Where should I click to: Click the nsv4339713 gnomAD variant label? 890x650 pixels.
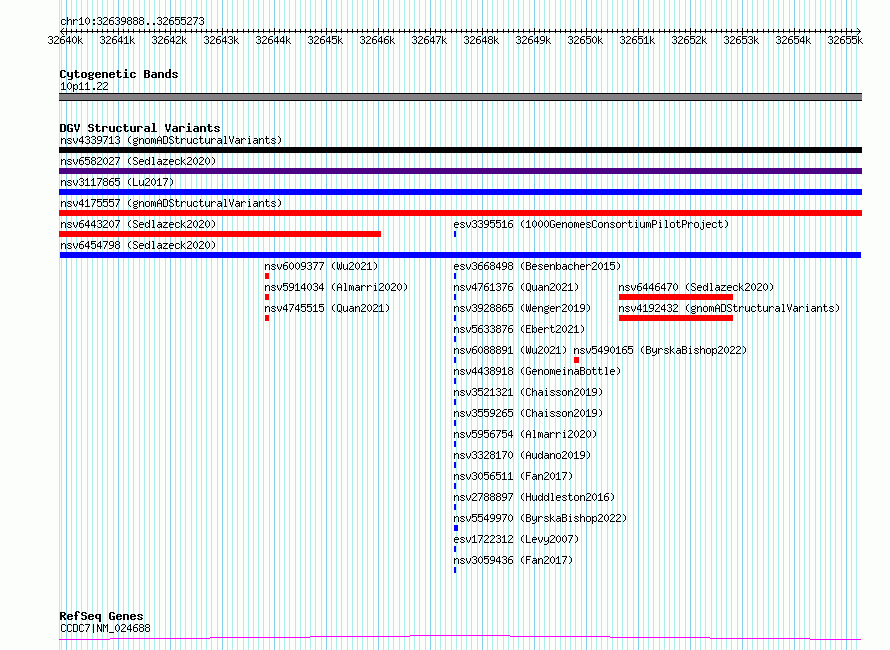171,140
